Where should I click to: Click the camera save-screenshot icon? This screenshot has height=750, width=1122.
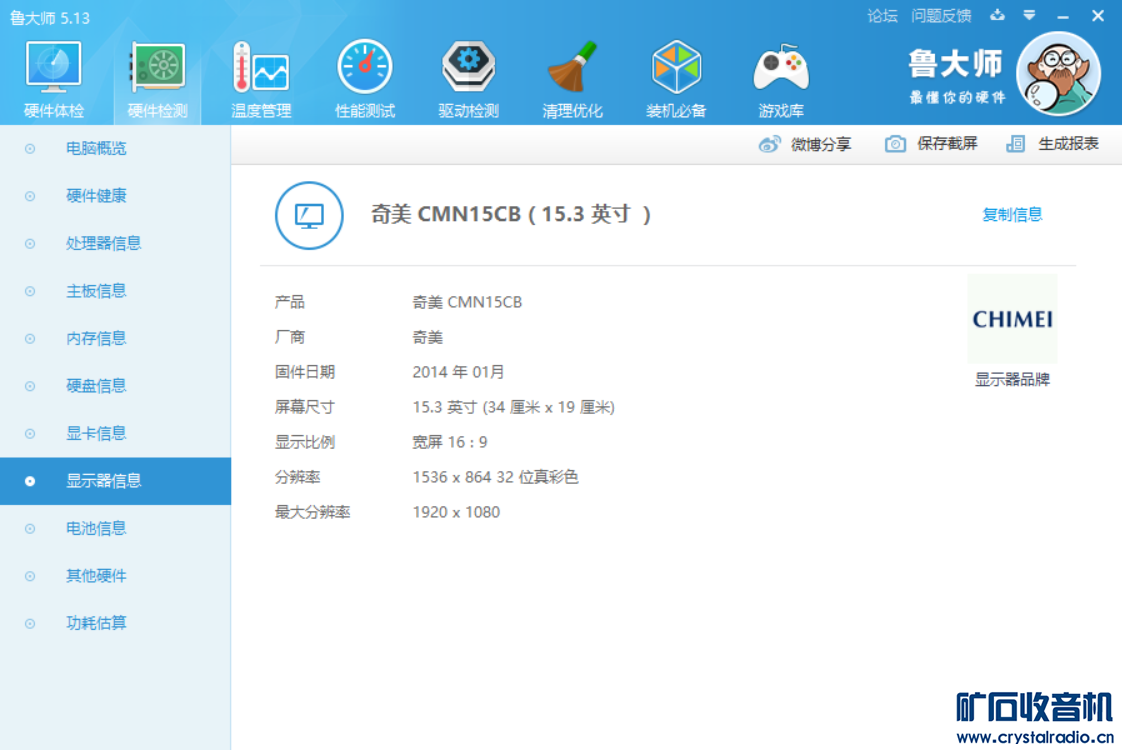[894, 144]
